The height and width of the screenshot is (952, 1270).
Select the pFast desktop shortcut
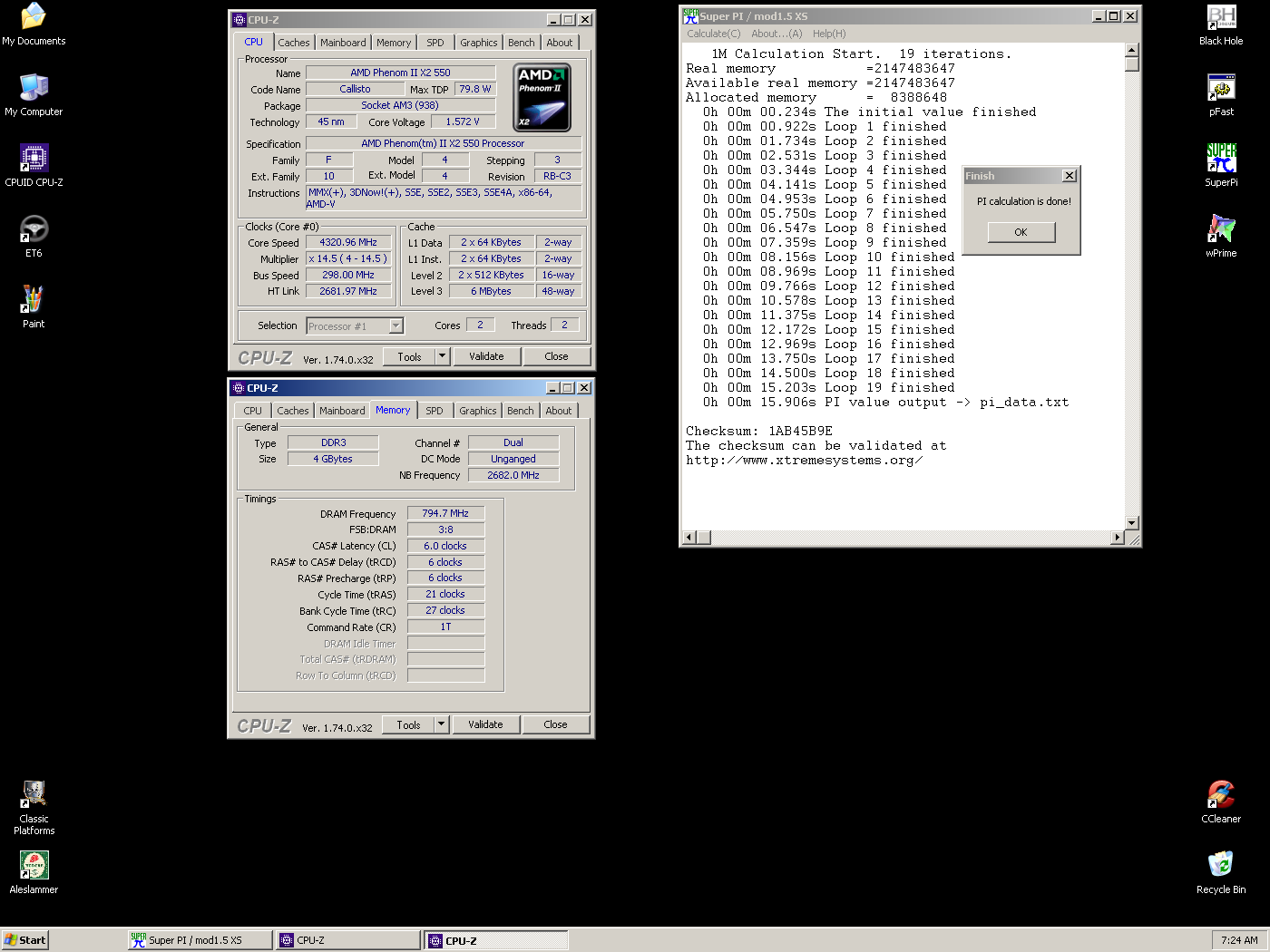coord(1221,95)
